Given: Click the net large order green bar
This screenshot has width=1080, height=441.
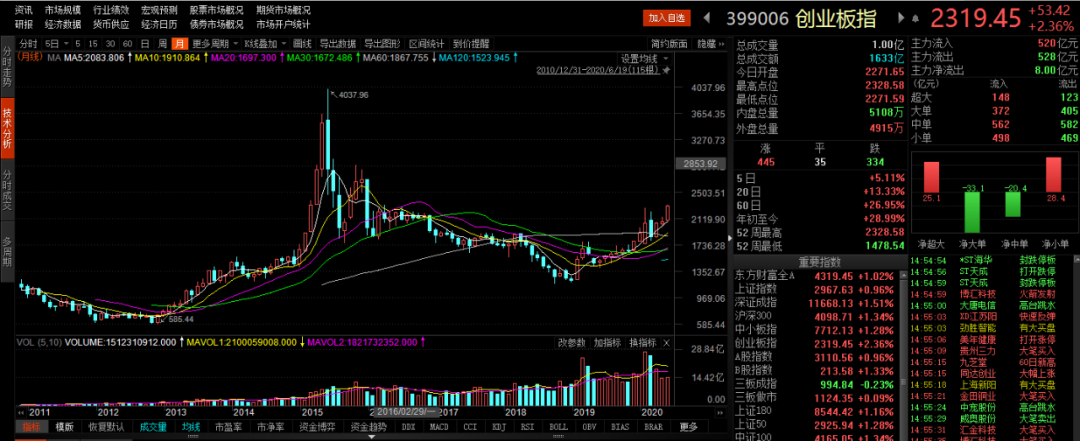Looking at the screenshot, I should 972,212.
